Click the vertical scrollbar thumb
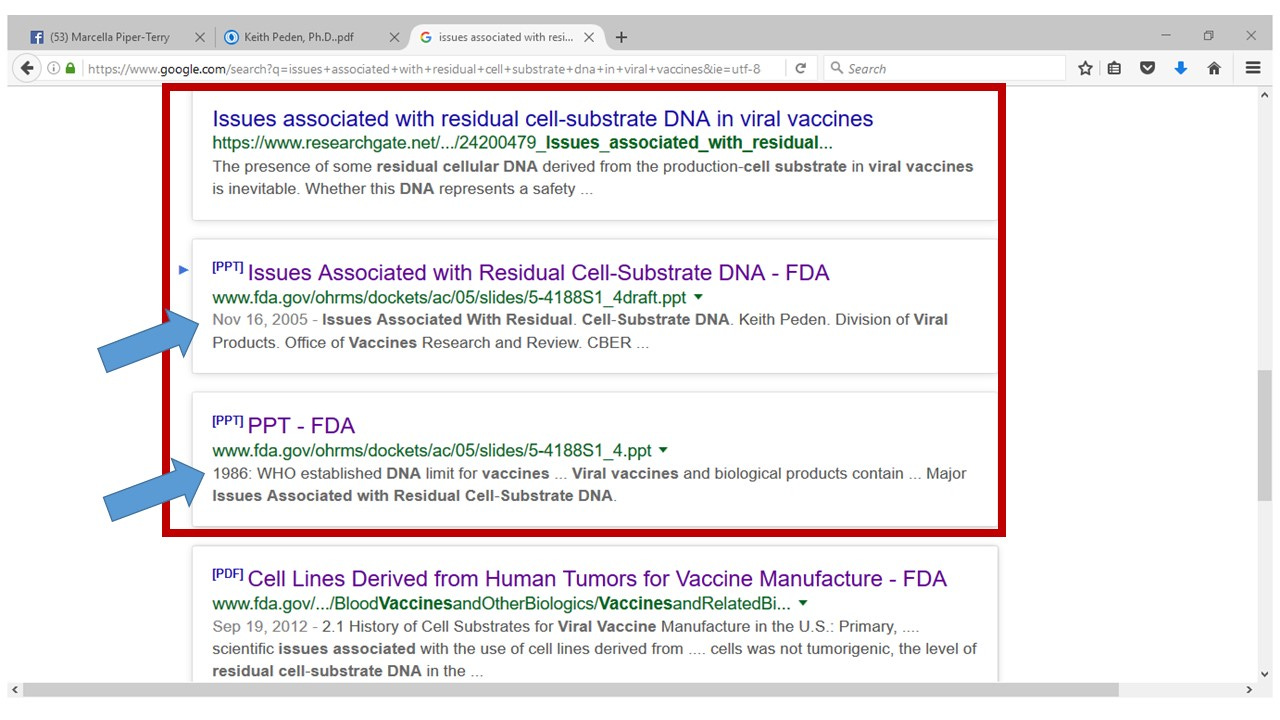Viewport: 1280px width, 720px height. [1265, 435]
